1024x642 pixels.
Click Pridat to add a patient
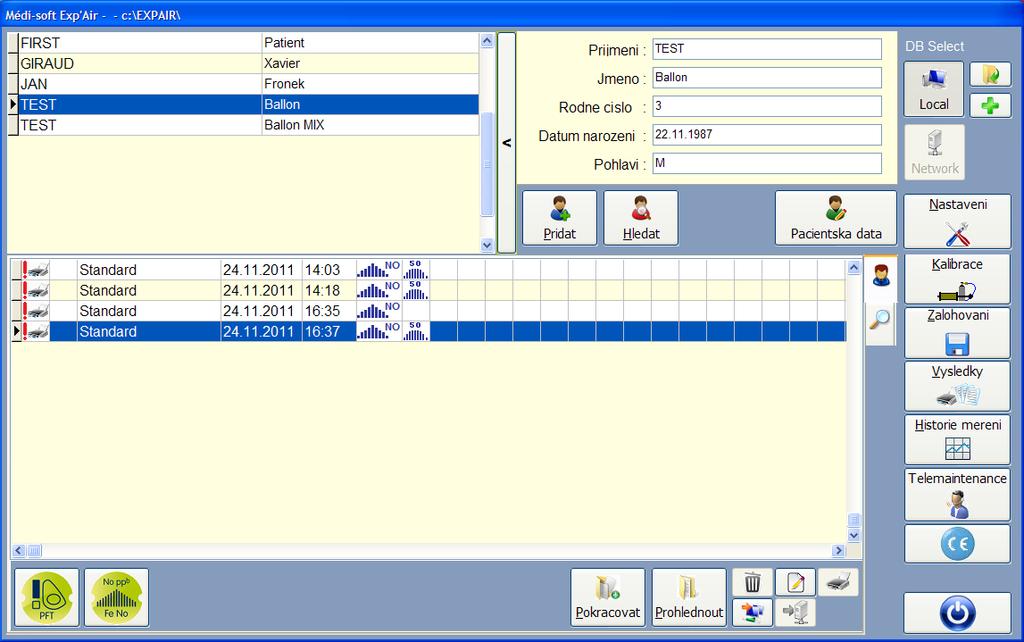click(559, 218)
